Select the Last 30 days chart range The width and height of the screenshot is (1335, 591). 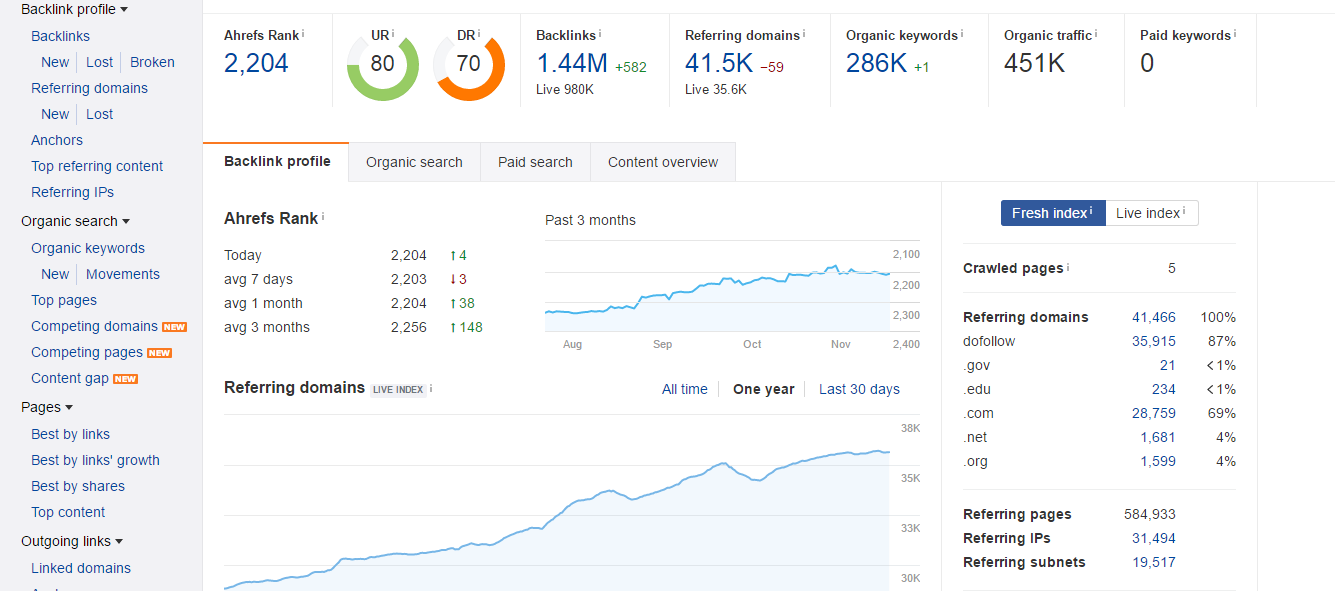click(x=859, y=389)
